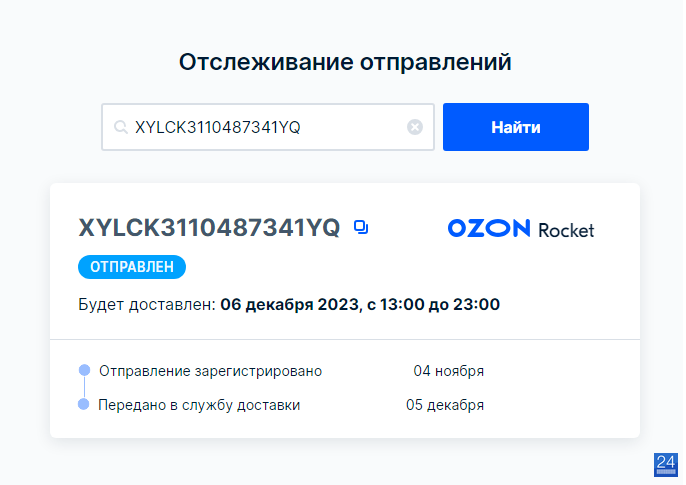Click the second timeline dot for delivery handoff
Screen dimensions: 686x485
point(84,404)
